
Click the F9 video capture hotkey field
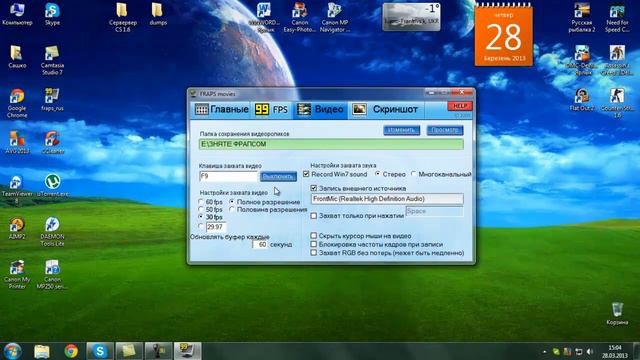[229, 176]
